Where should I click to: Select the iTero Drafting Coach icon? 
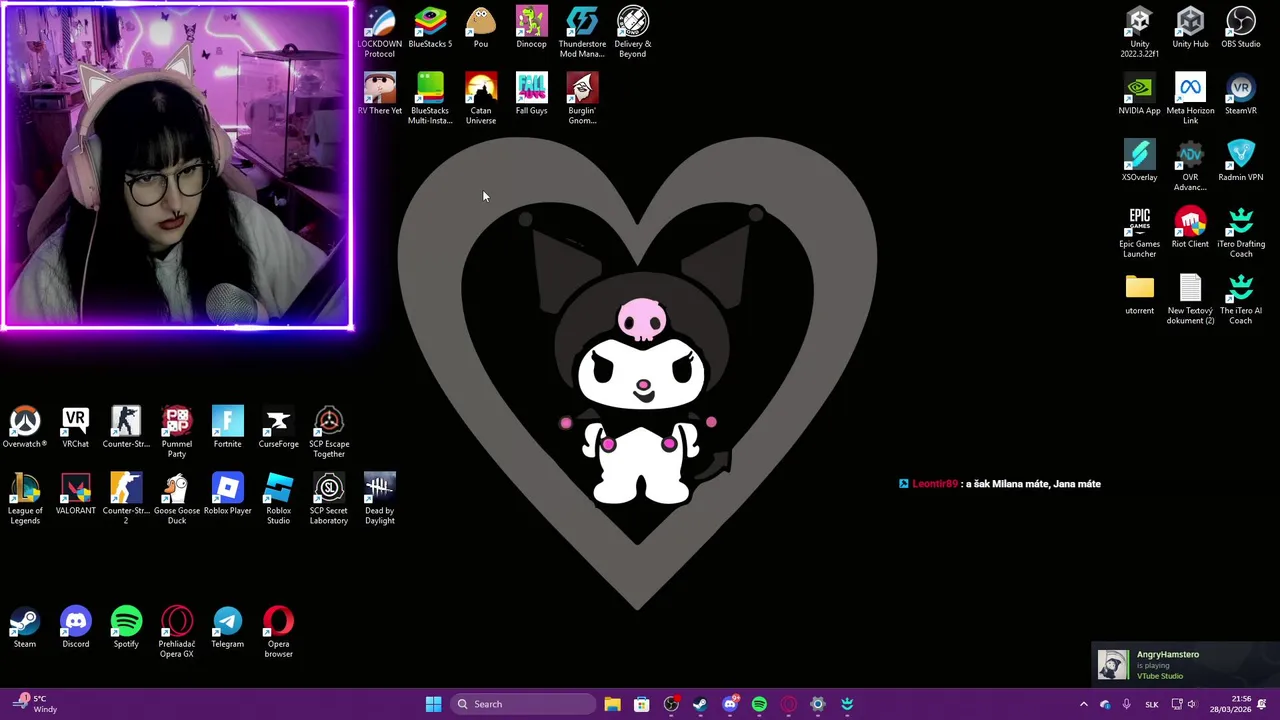[1241, 232]
